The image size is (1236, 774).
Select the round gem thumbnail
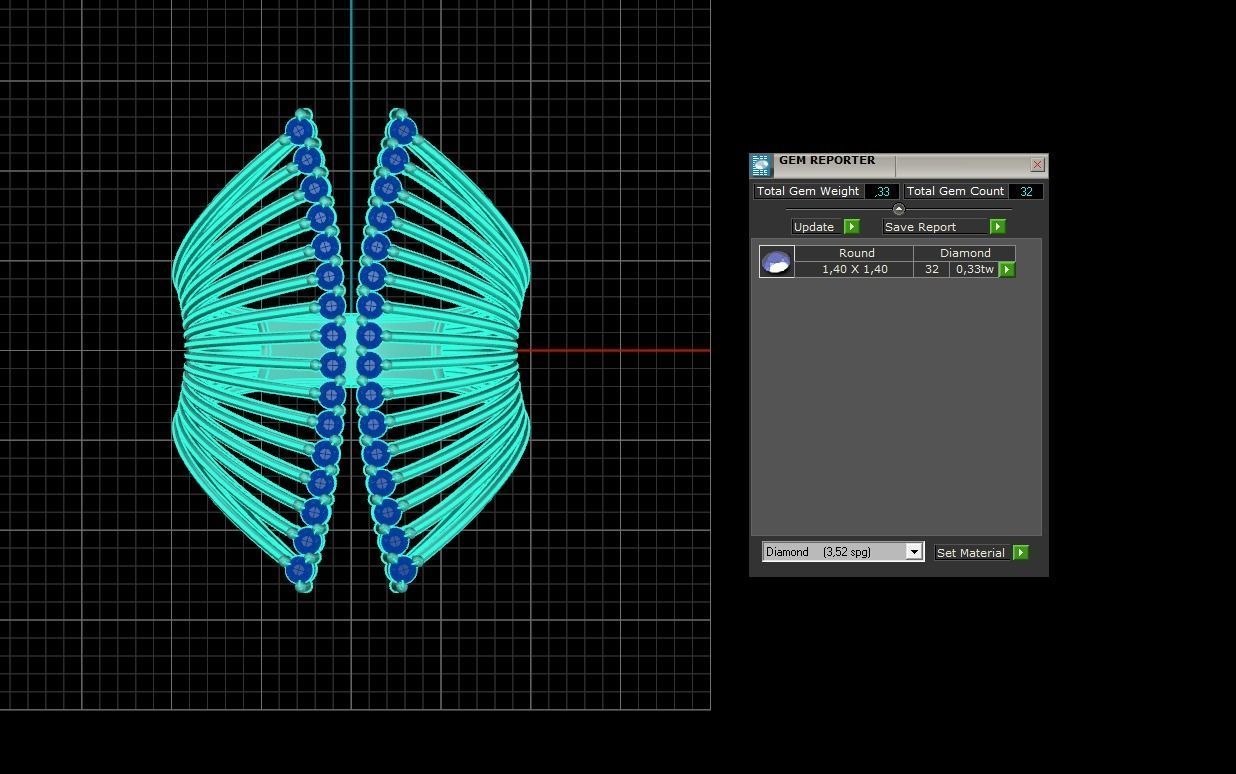click(777, 262)
